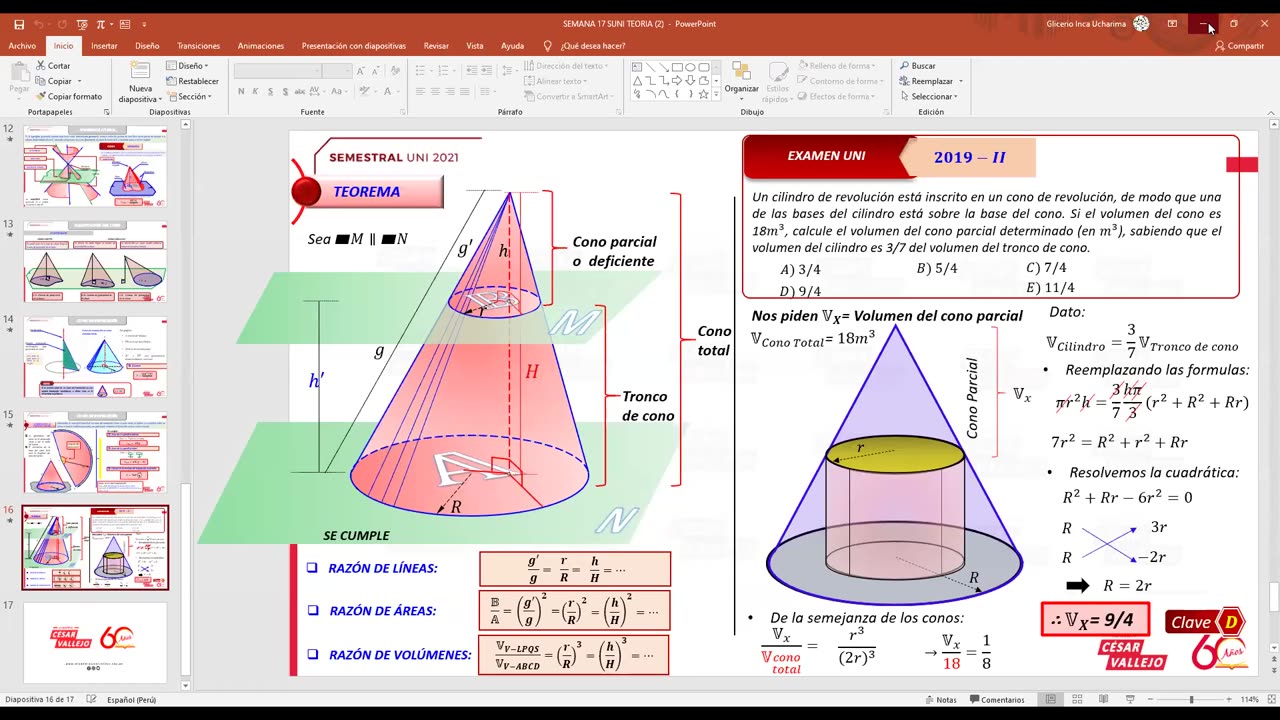The image size is (1280, 720).
Task: Open the Archivo menu
Action: (22, 46)
